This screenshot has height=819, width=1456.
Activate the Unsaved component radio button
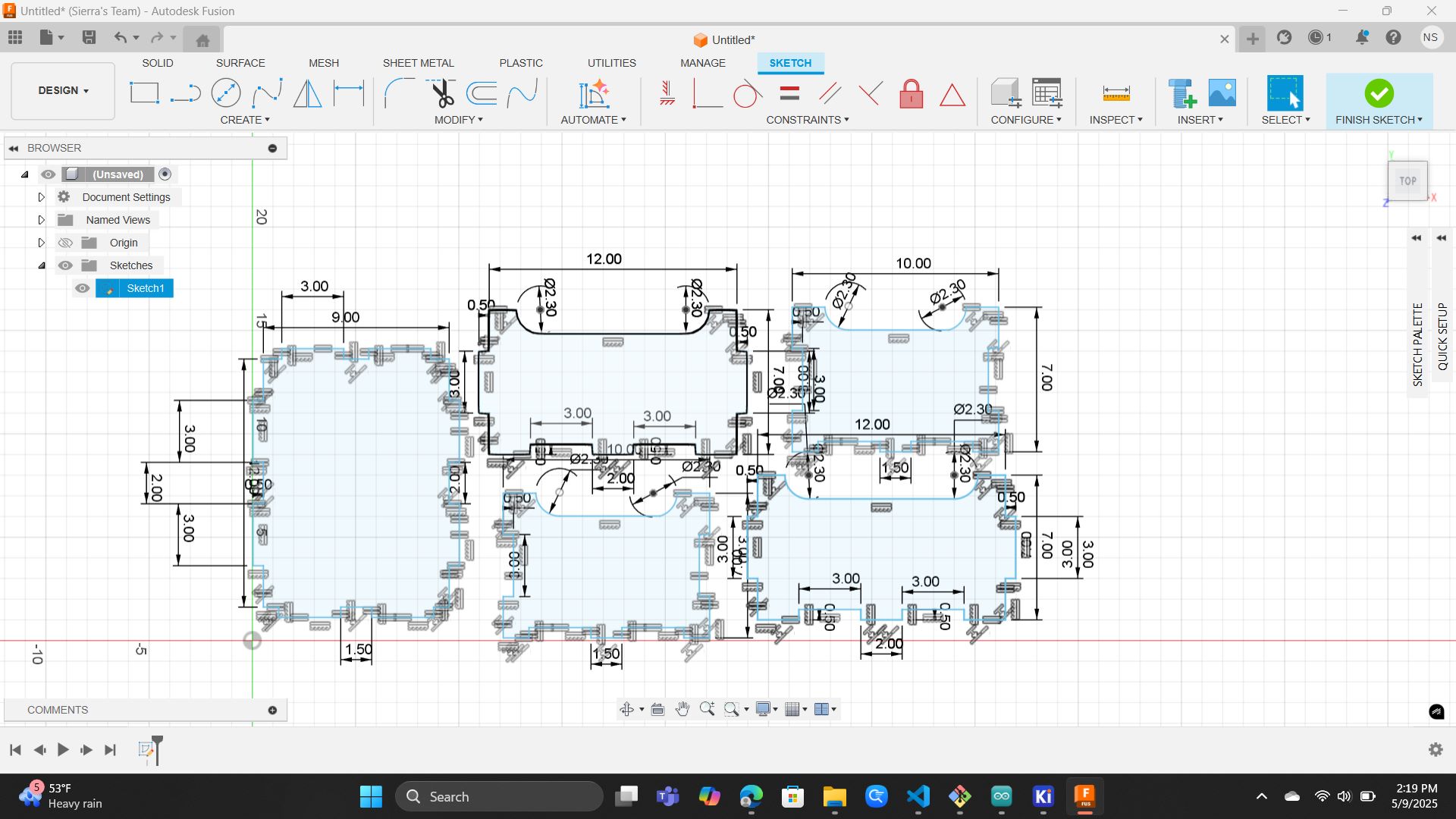tap(165, 174)
